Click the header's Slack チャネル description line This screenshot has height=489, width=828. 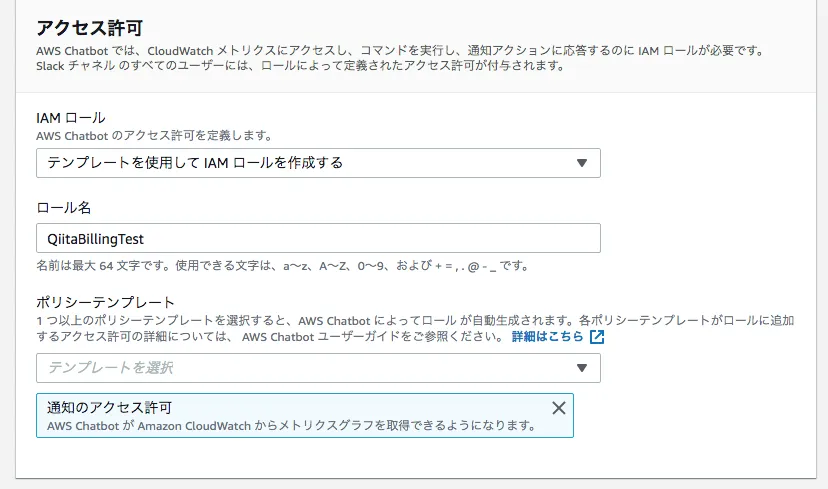[x=300, y=66]
